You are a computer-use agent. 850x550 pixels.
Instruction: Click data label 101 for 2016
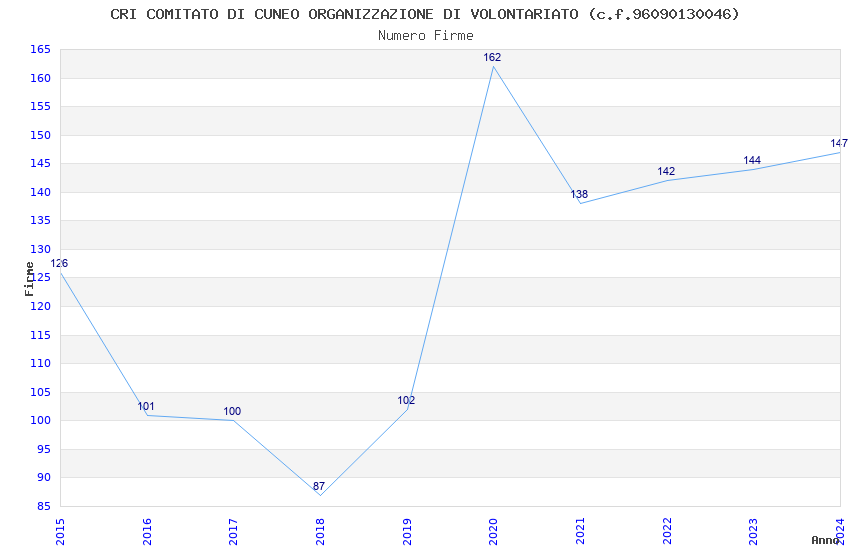tap(146, 406)
